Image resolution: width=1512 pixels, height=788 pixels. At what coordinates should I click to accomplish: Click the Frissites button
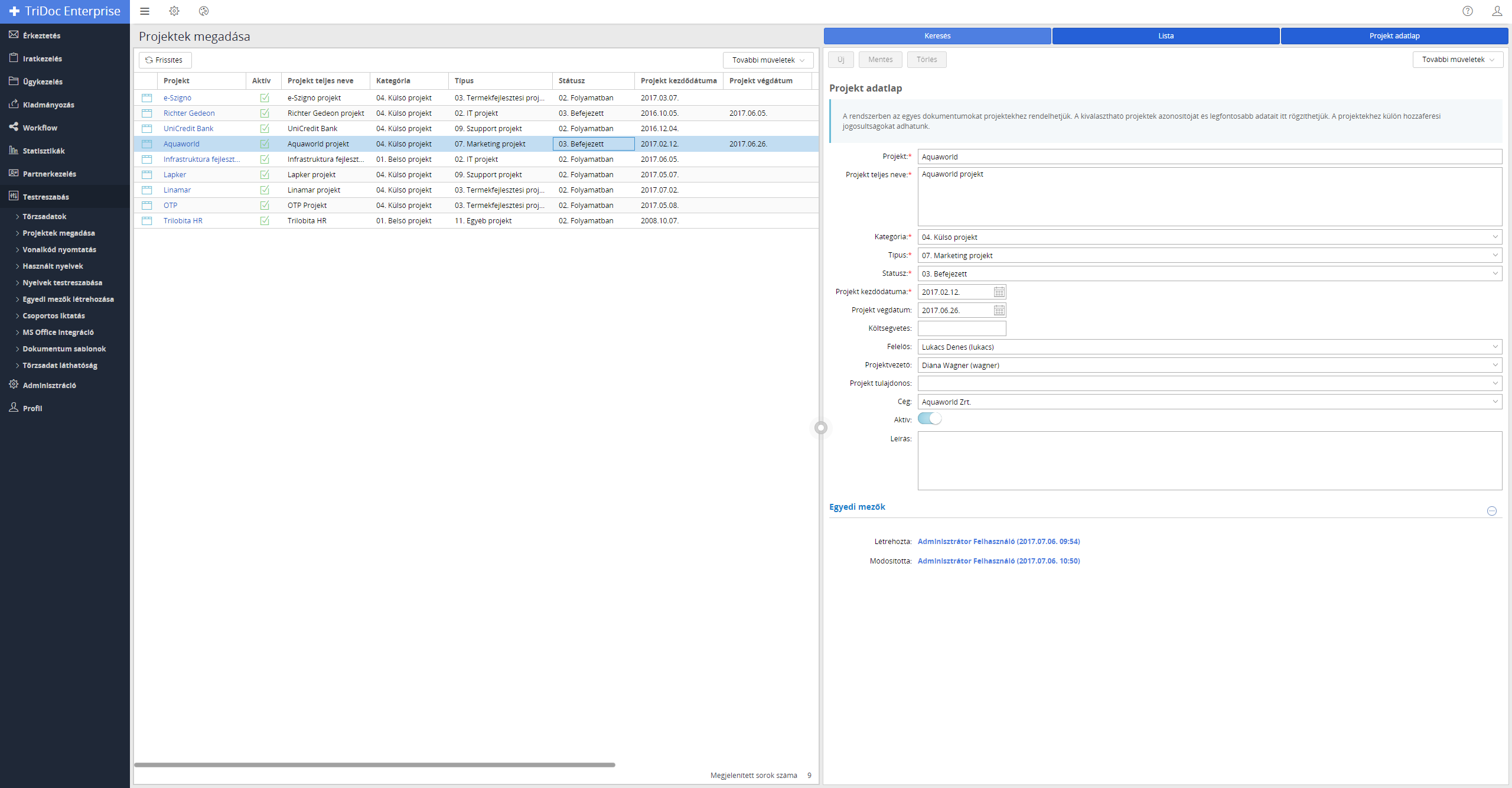[x=165, y=60]
